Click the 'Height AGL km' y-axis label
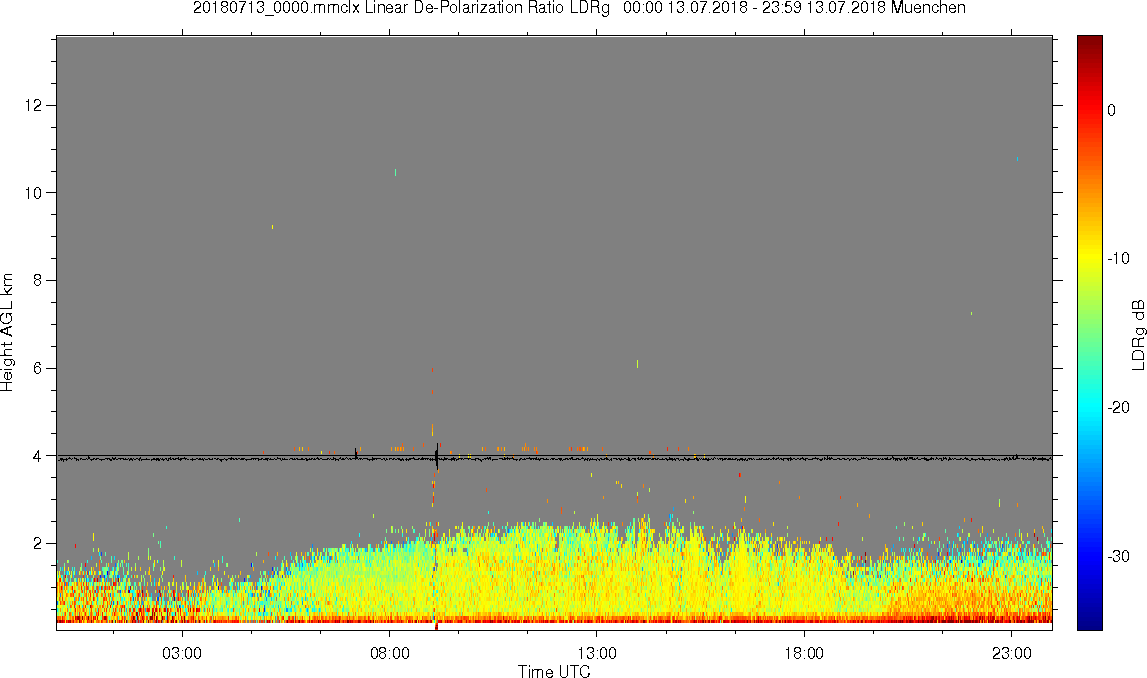Viewport: 1147px width, 678px height. 7,333
